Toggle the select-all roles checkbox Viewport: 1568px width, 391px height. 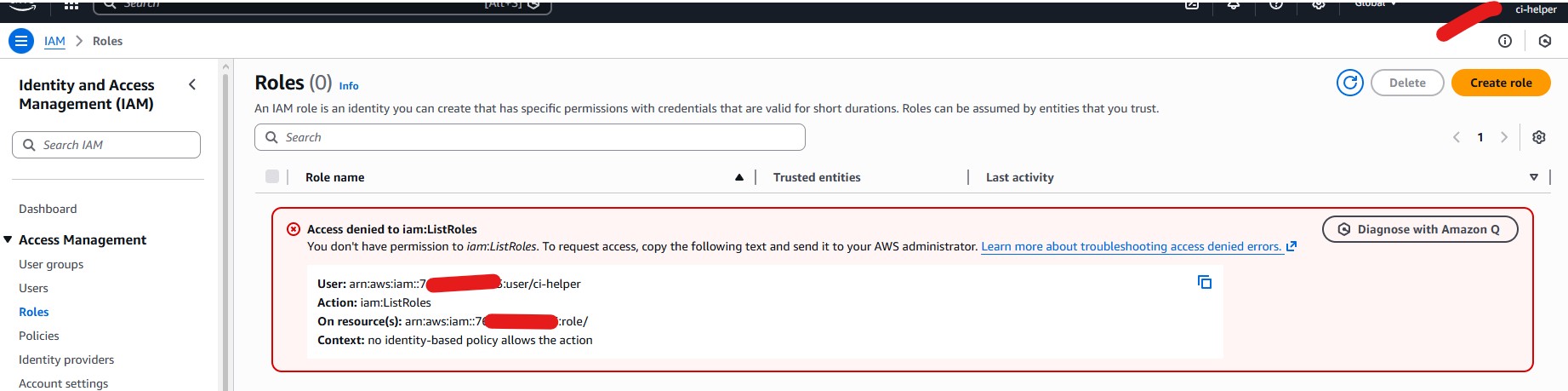[272, 176]
